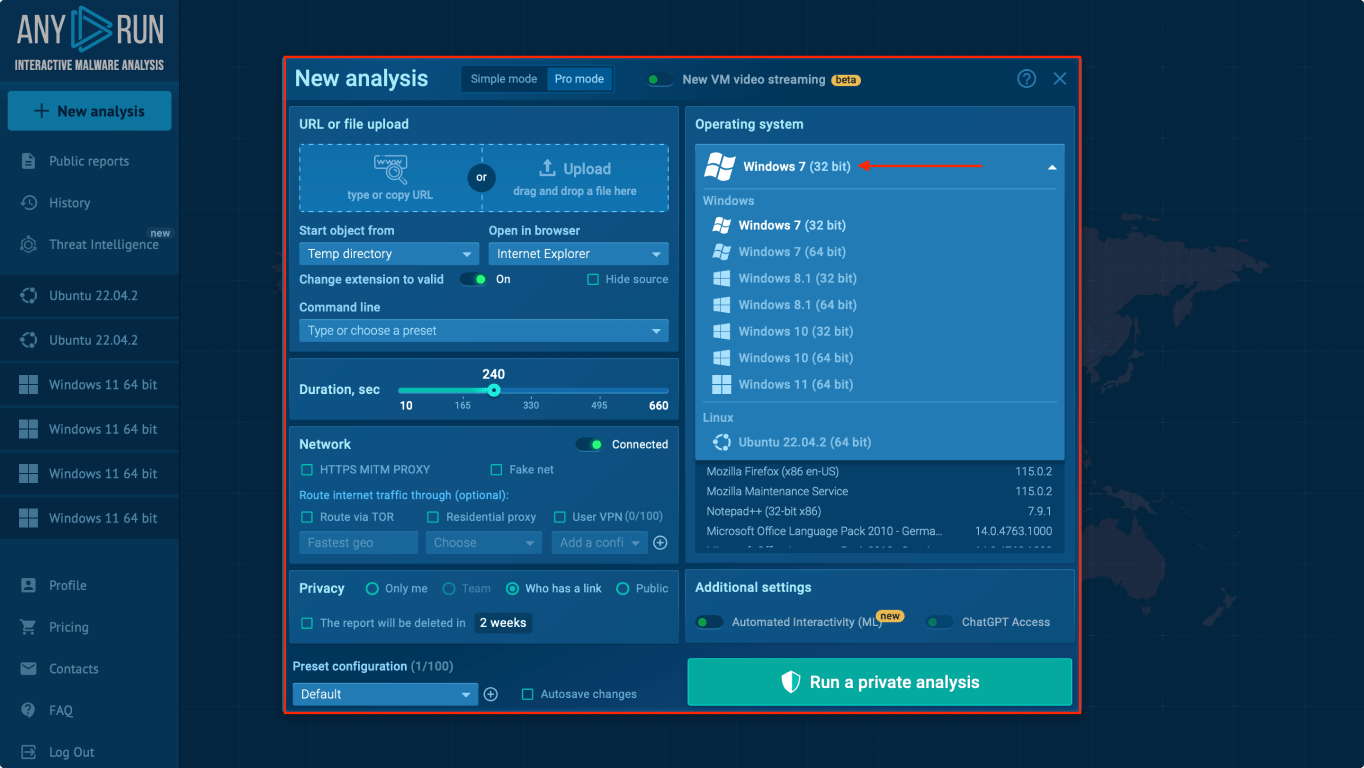Open Public reports in sidebar
Image resolution: width=1364 pixels, height=768 pixels.
88,161
